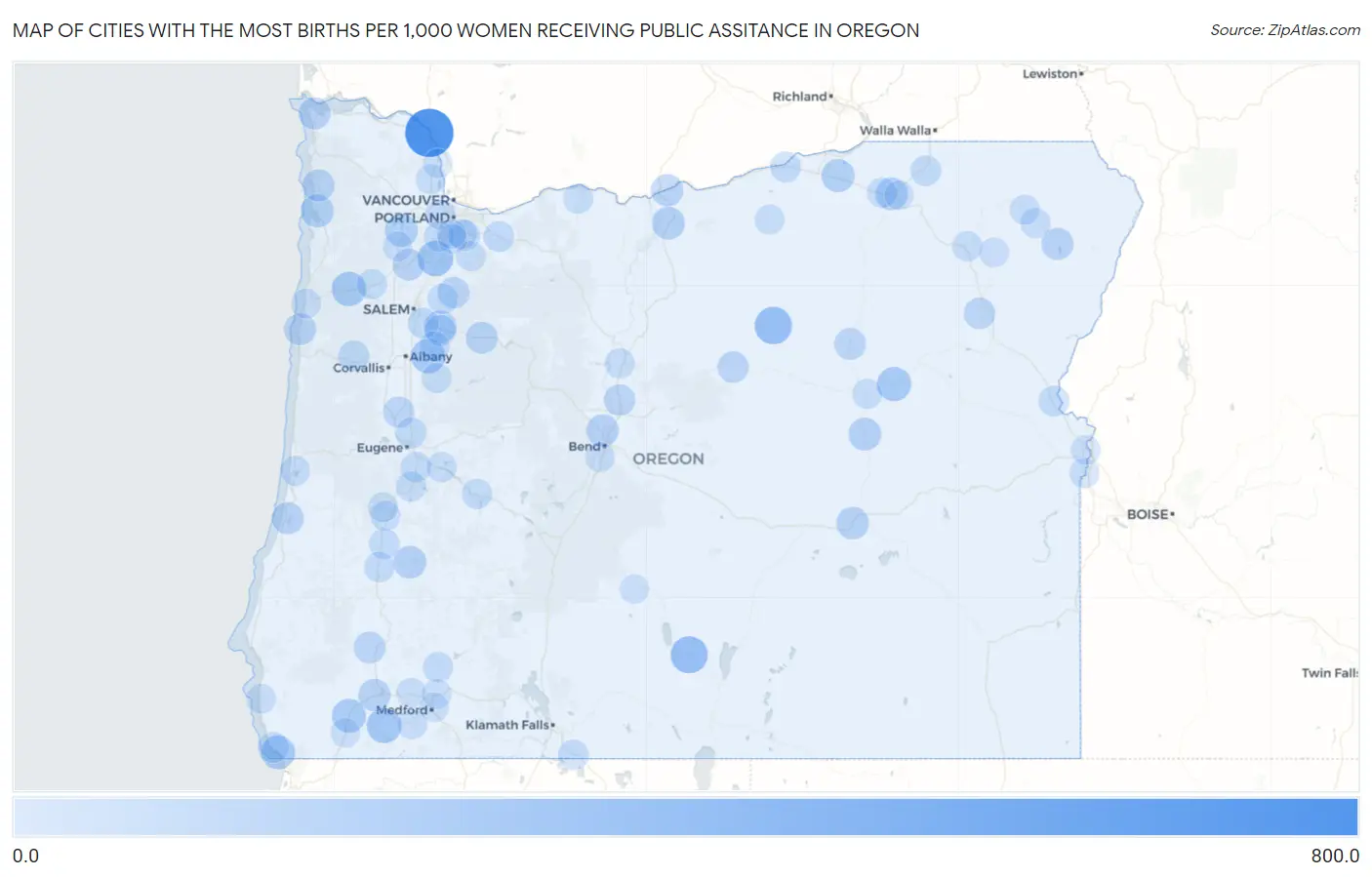Viewport: 1372px width, 877px height.
Task: Select the VANCOUVER city label
Action: [407, 200]
